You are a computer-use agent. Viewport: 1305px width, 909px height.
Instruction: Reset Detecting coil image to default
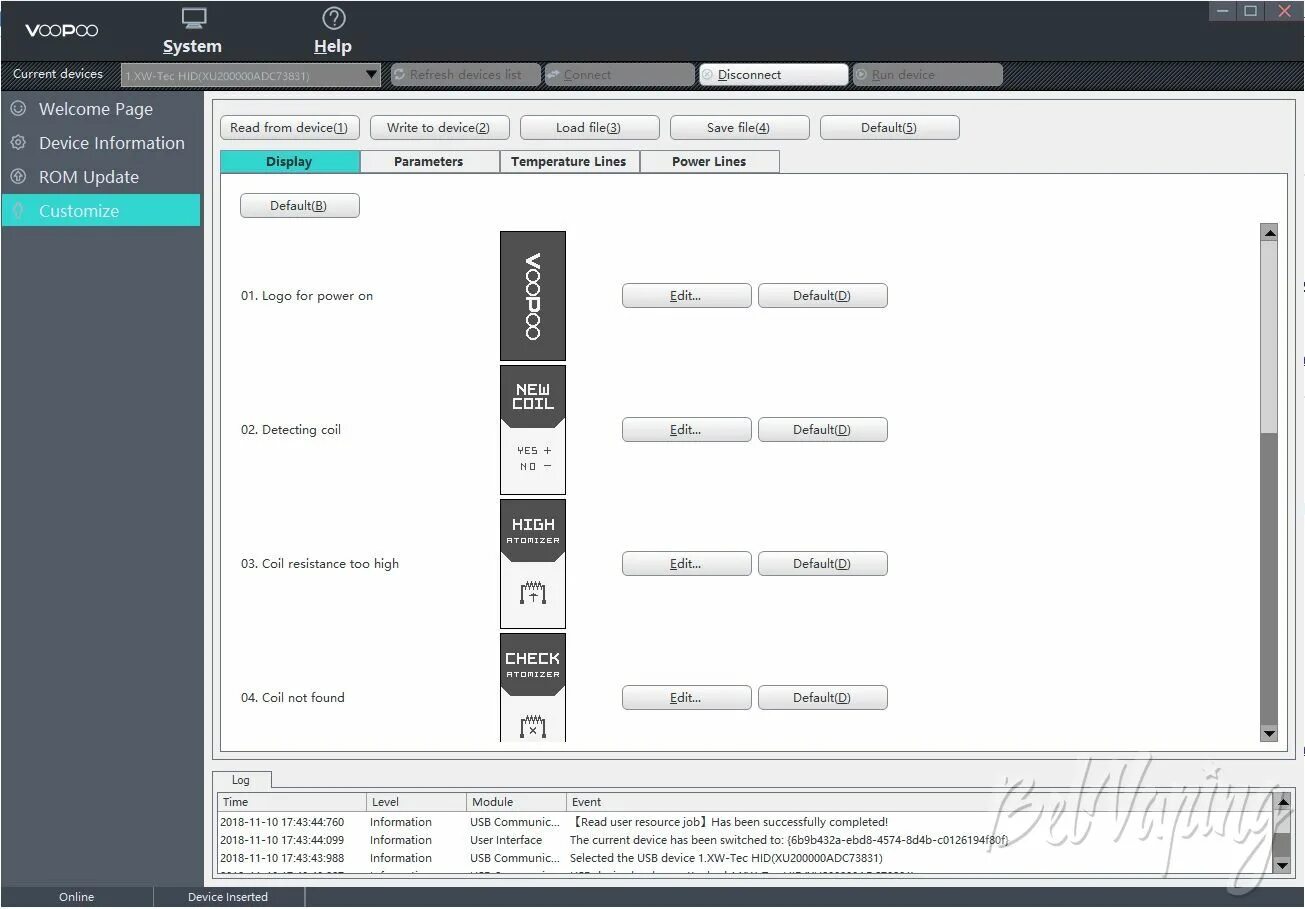[823, 430]
